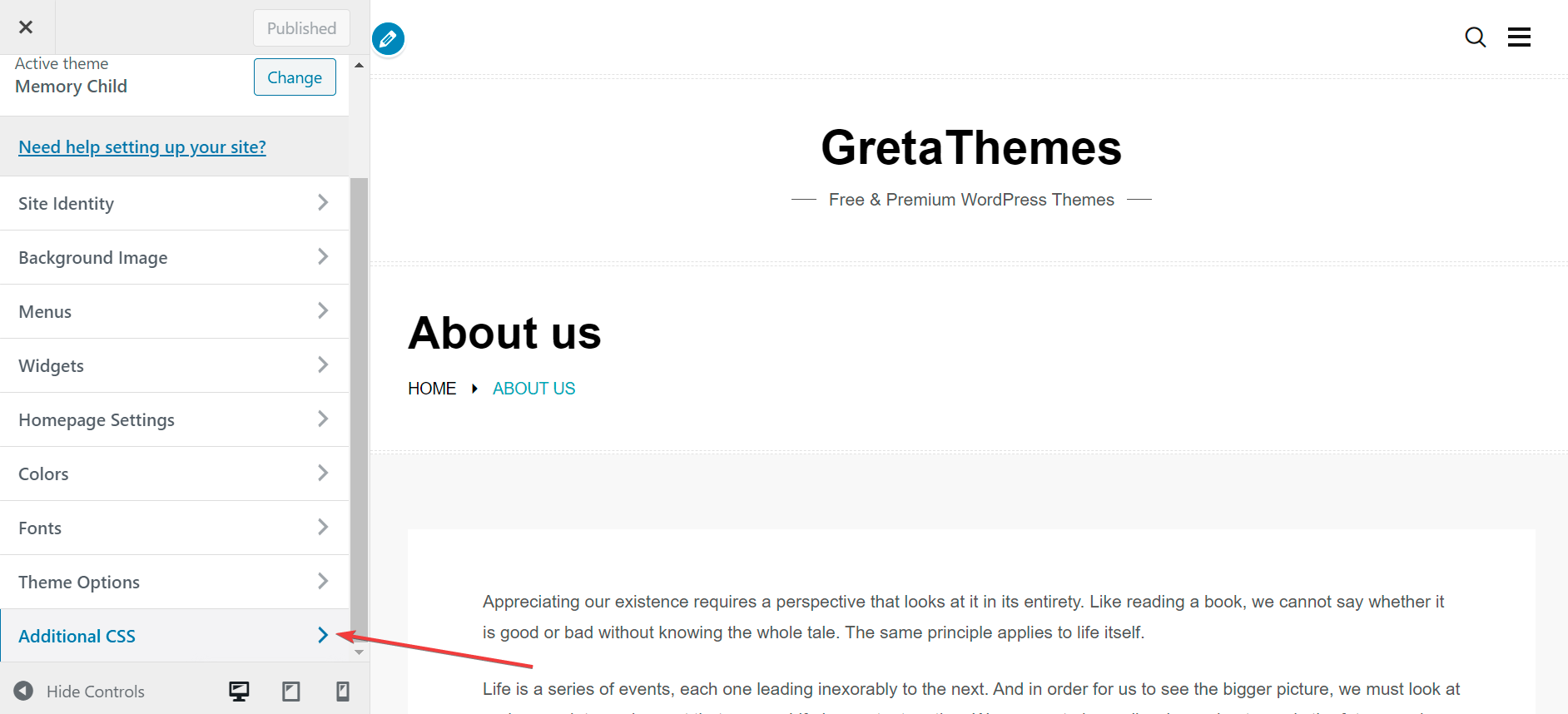Image resolution: width=1568 pixels, height=714 pixels.
Task: Switch to tablet preview device icon
Action: tap(290, 691)
